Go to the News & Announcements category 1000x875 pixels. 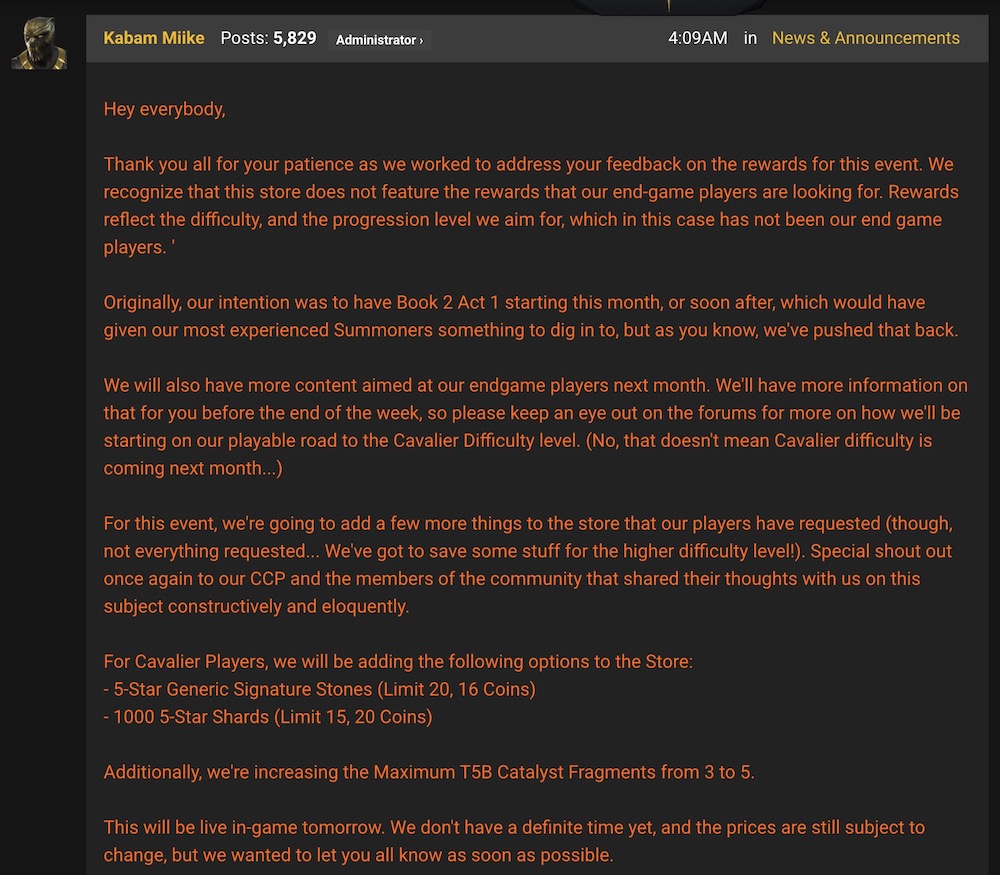click(865, 38)
